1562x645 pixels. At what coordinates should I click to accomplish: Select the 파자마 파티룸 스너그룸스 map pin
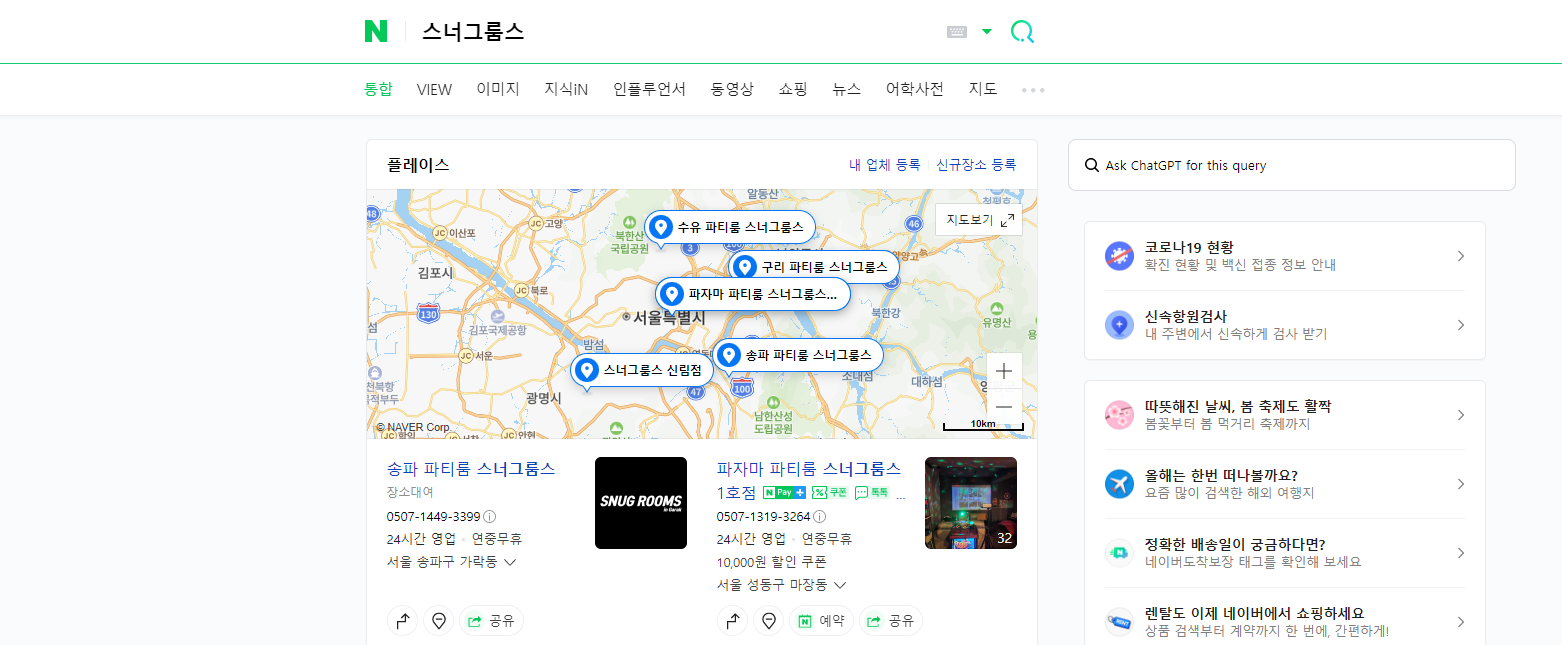pyautogui.click(x=753, y=294)
